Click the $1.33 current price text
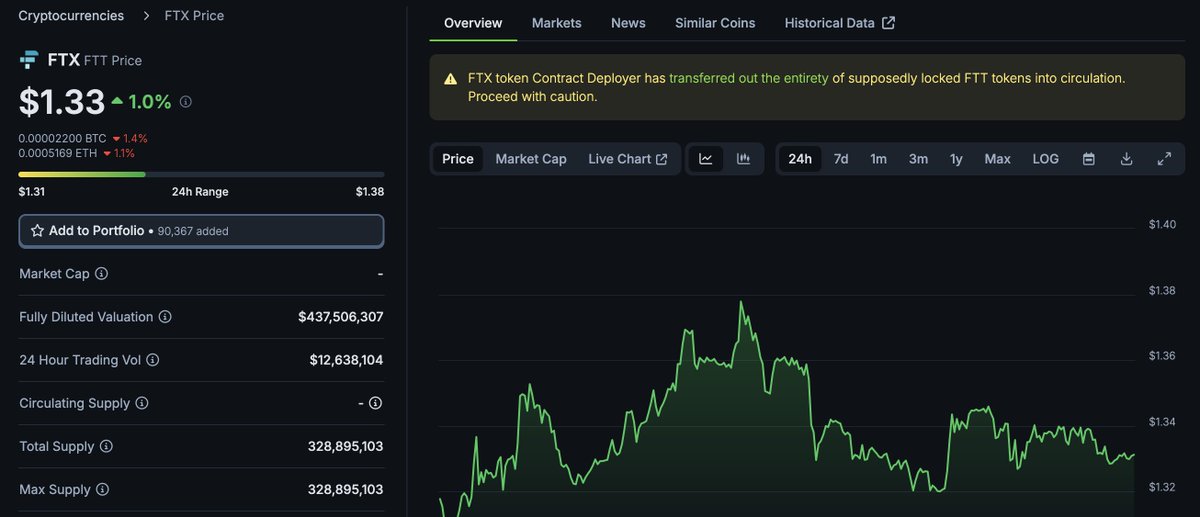 [62, 101]
